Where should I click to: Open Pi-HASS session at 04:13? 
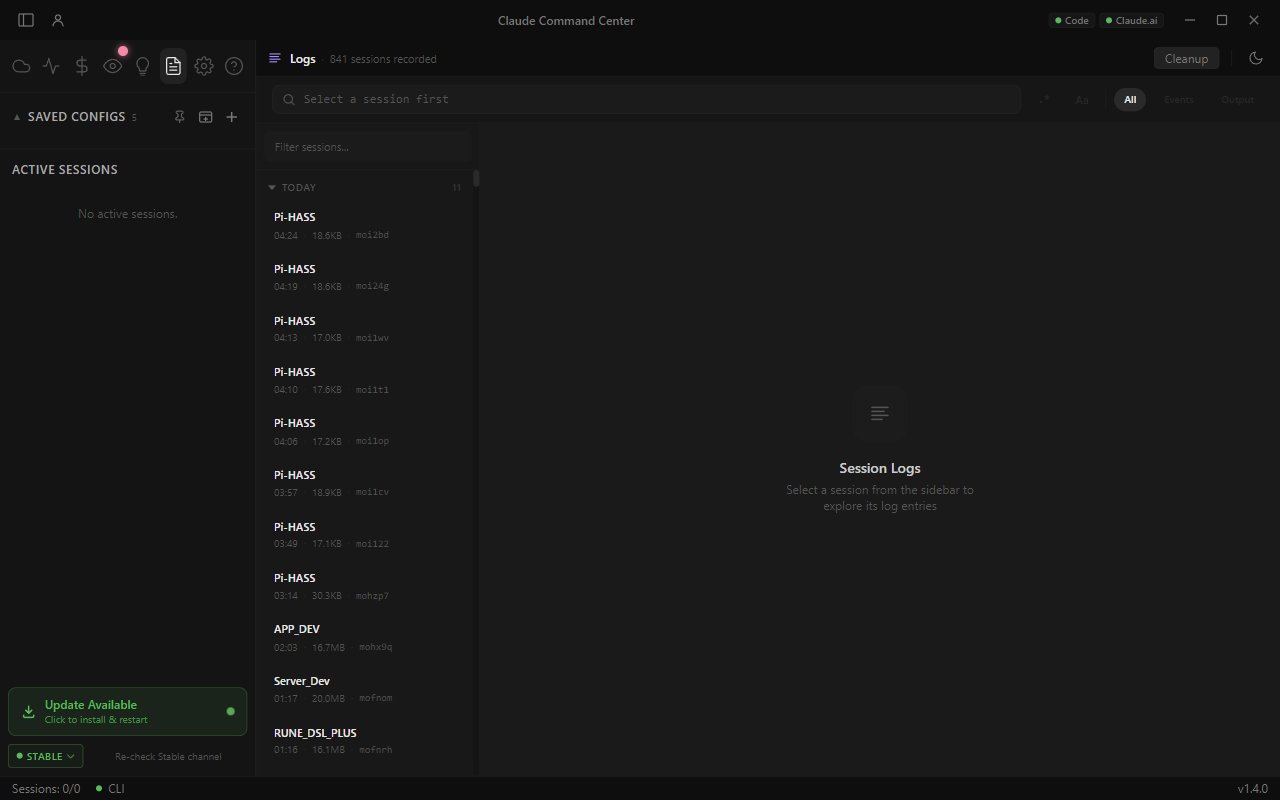(366, 328)
